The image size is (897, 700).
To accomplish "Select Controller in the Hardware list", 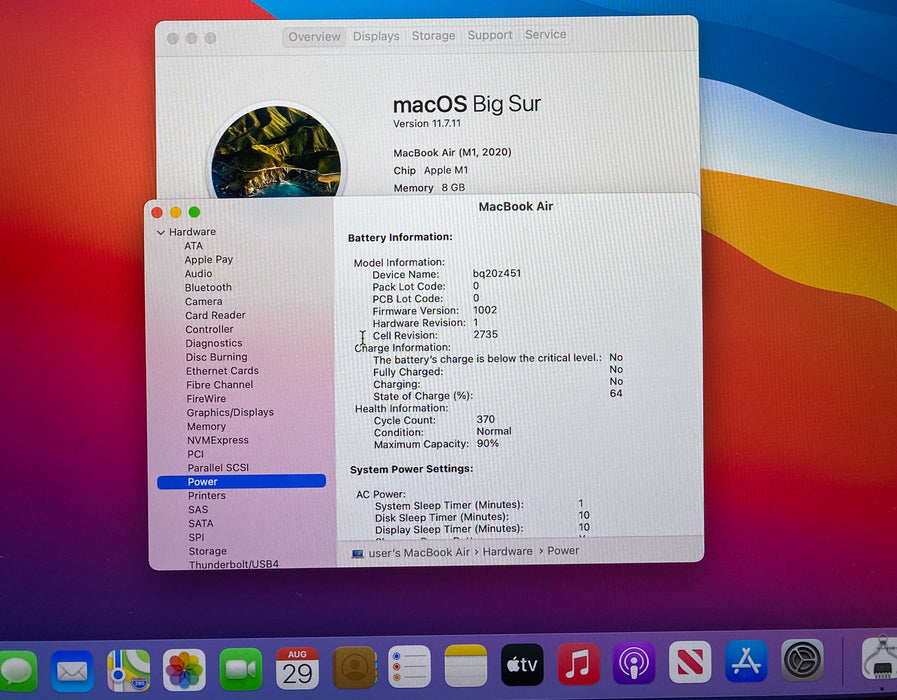I will click(x=209, y=329).
